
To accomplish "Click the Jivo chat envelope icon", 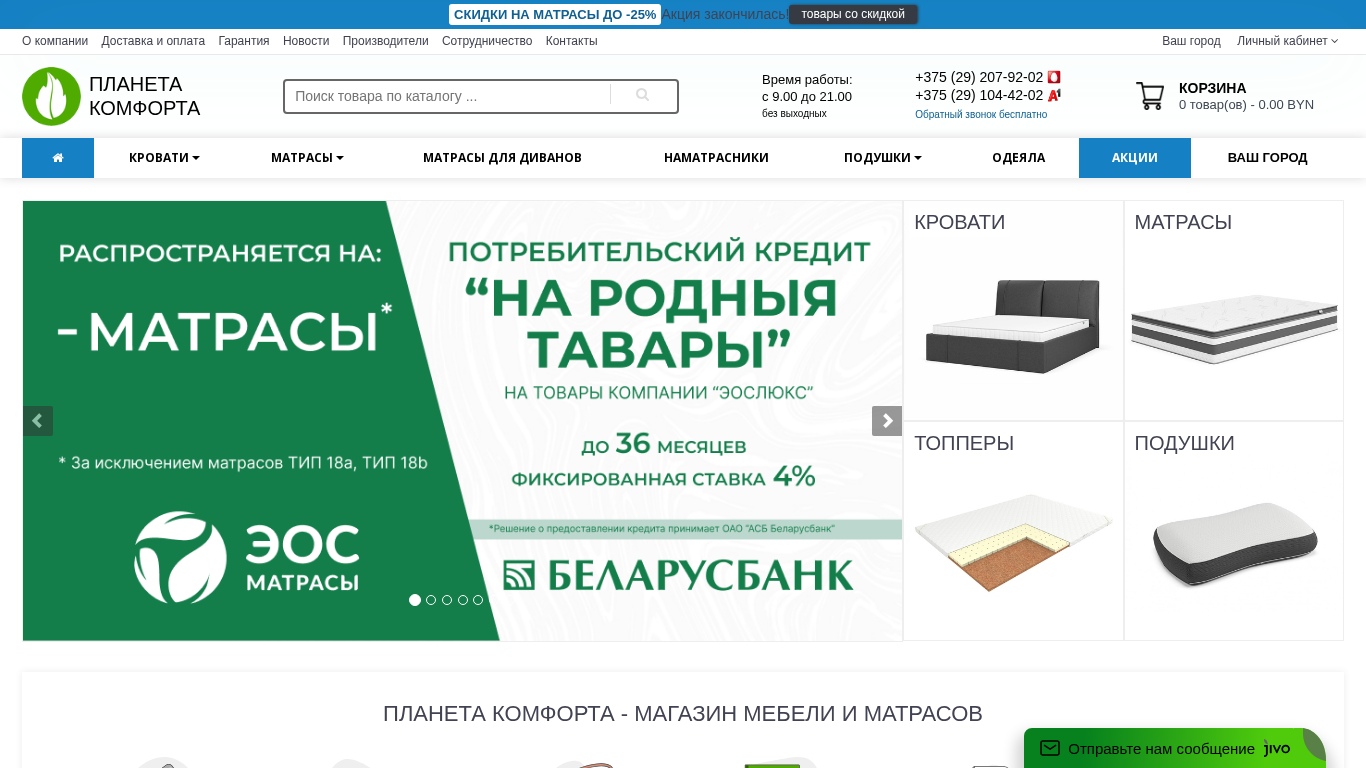I will (1049, 748).
